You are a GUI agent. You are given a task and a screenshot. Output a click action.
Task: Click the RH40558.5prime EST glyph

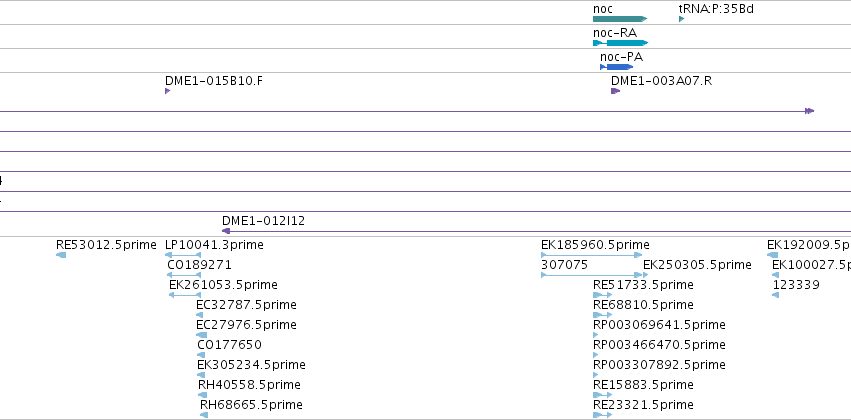[202, 395]
